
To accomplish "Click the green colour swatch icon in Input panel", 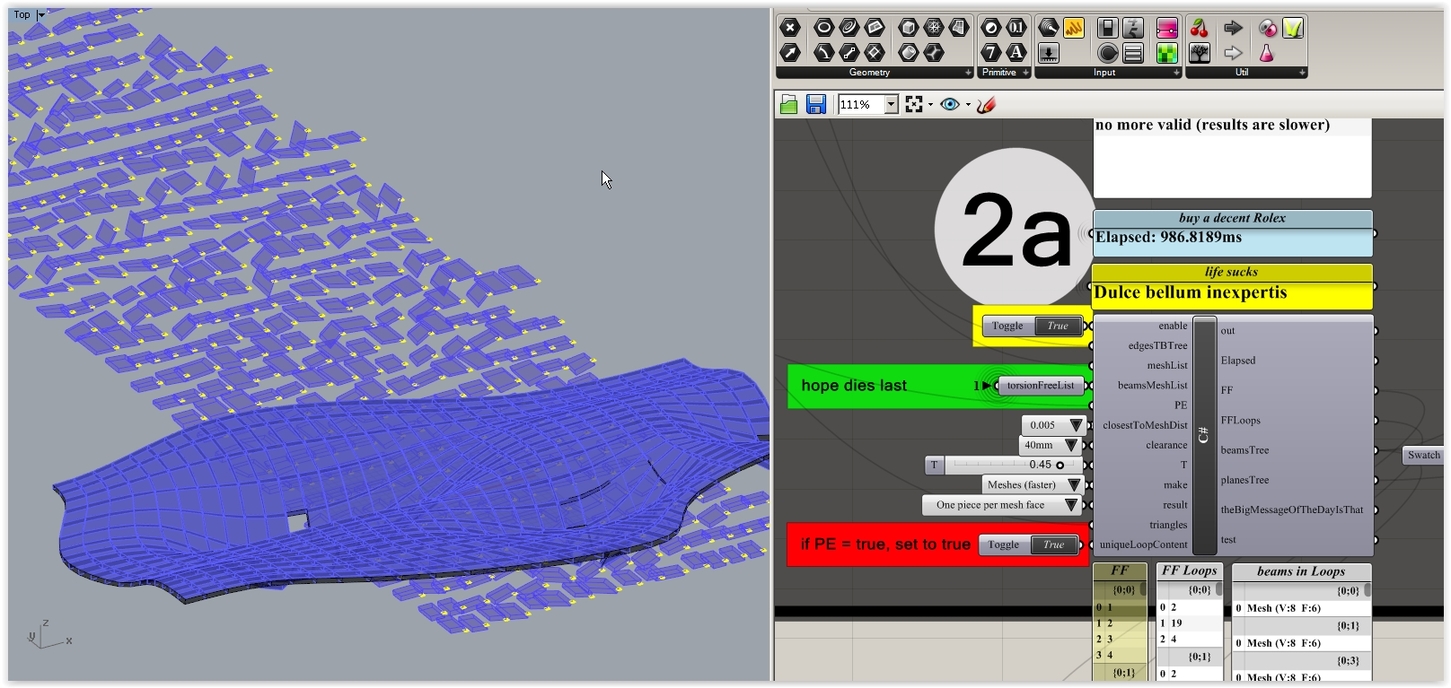I will [1167, 53].
